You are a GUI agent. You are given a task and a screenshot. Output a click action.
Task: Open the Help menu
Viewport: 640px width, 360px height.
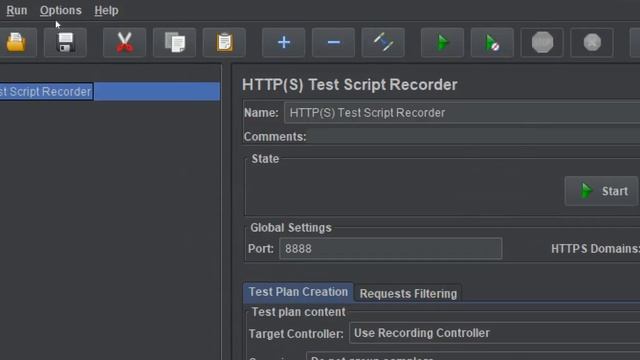pyautogui.click(x=106, y=10)
